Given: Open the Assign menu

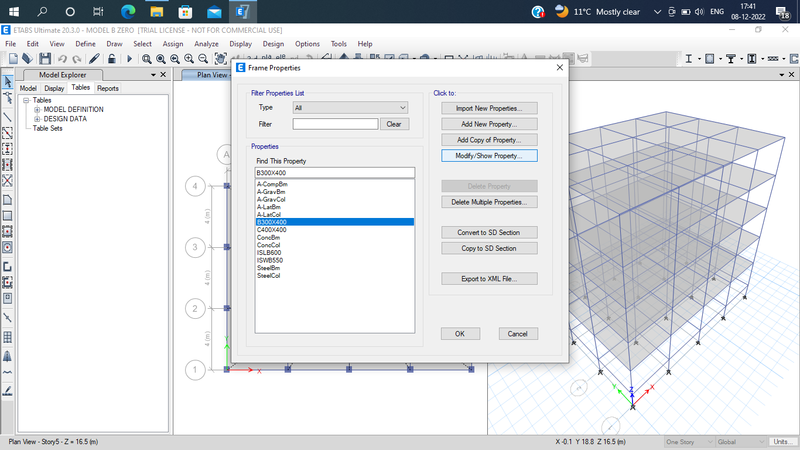Looking at the screenshot, I should click(172, 44).
